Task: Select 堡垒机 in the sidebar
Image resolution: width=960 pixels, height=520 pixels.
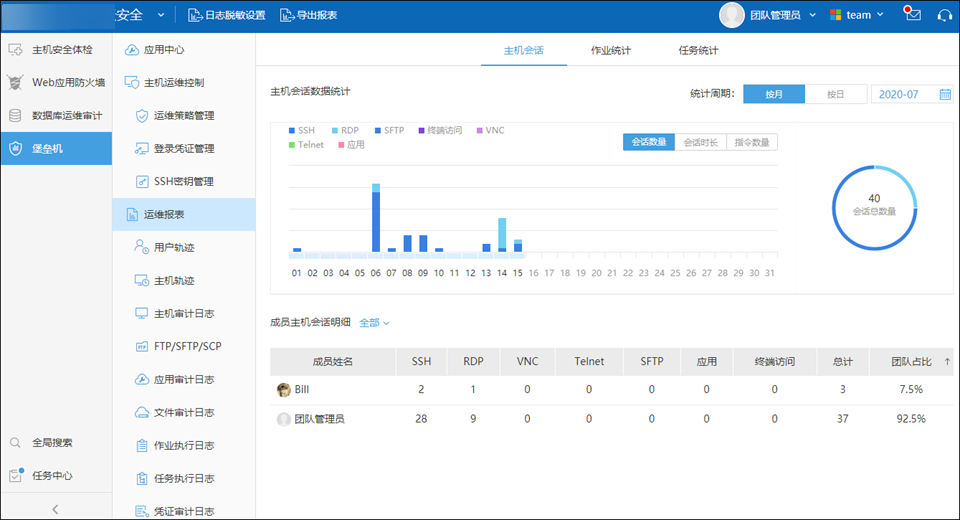Action: point(56,148)
